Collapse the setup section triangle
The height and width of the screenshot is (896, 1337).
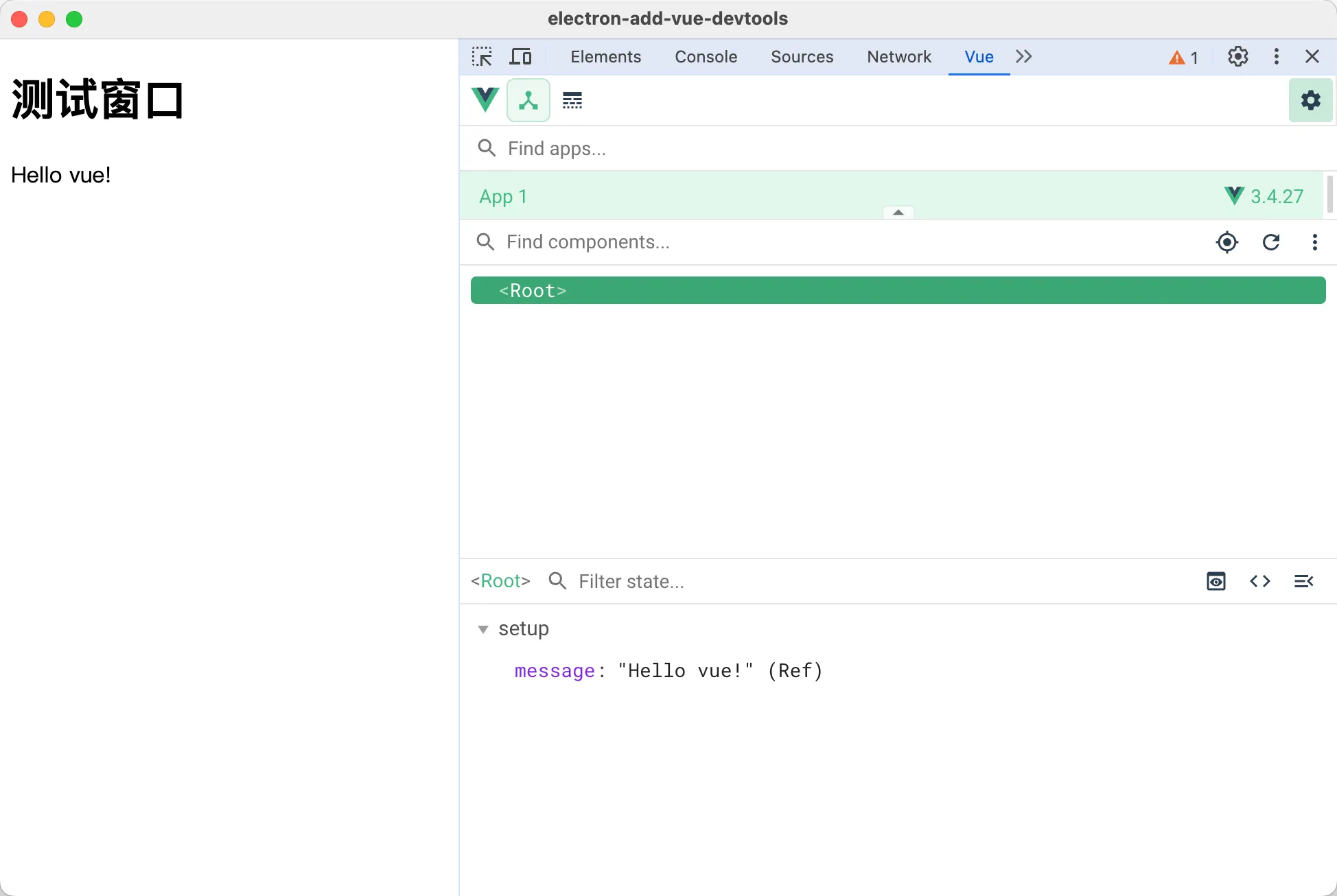(483, 629)
